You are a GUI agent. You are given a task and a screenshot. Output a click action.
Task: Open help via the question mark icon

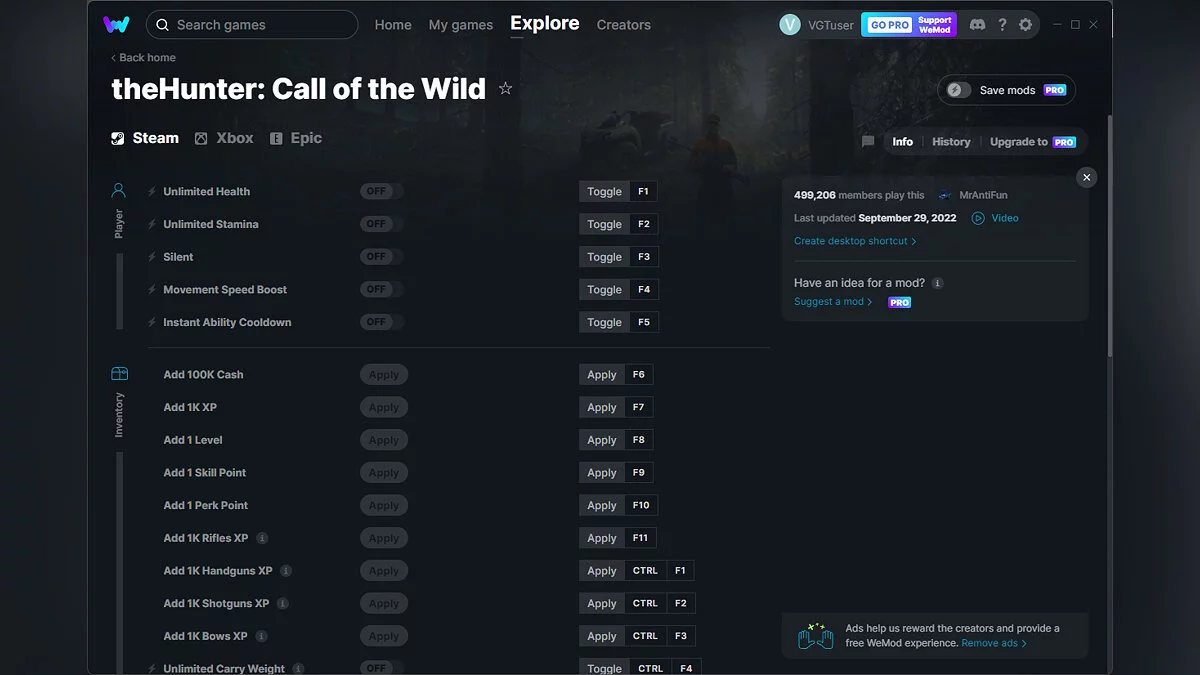(1002, 24)
